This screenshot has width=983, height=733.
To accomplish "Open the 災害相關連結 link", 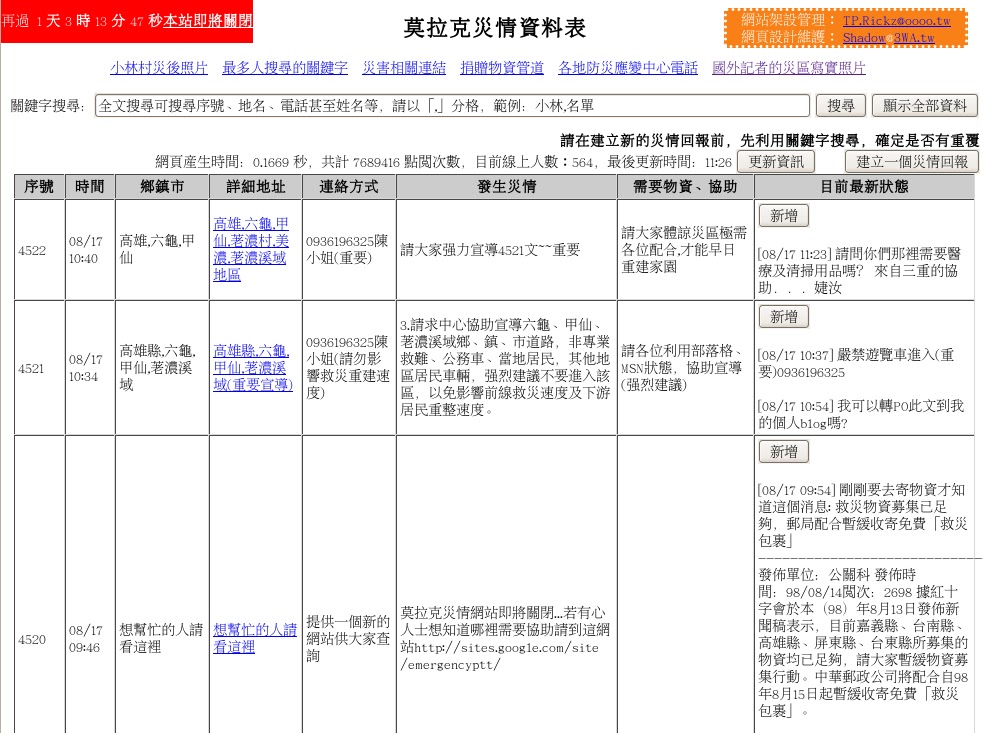I will 404,68.
